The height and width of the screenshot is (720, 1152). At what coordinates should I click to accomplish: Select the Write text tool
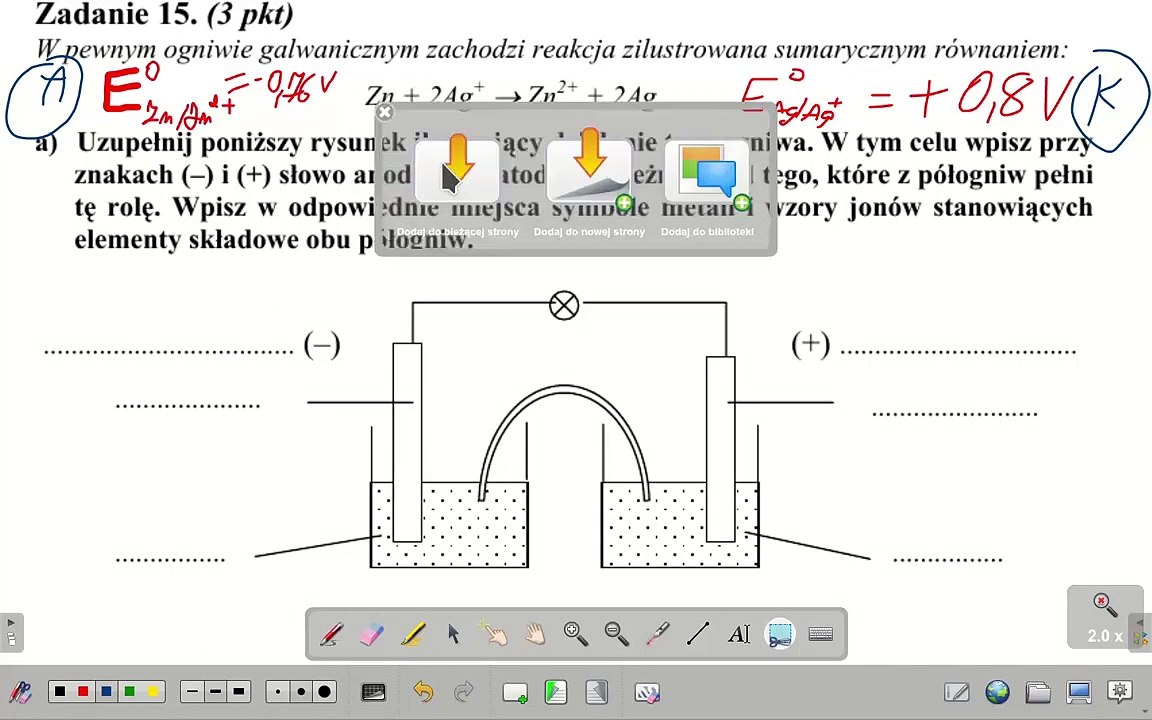(x=738, y=633)
